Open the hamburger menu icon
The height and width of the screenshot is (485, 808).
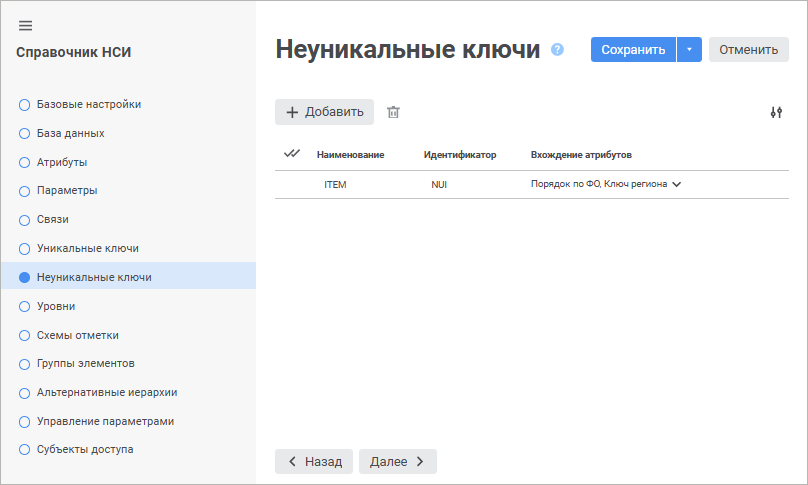[25, 25]
